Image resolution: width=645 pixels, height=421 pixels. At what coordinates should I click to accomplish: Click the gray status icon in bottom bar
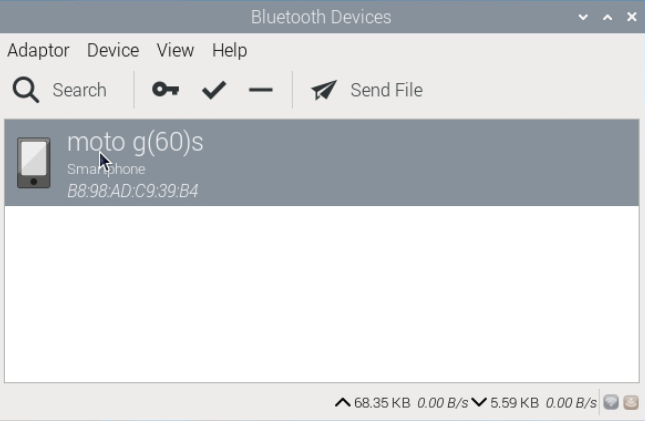click(x=611, y=402)
